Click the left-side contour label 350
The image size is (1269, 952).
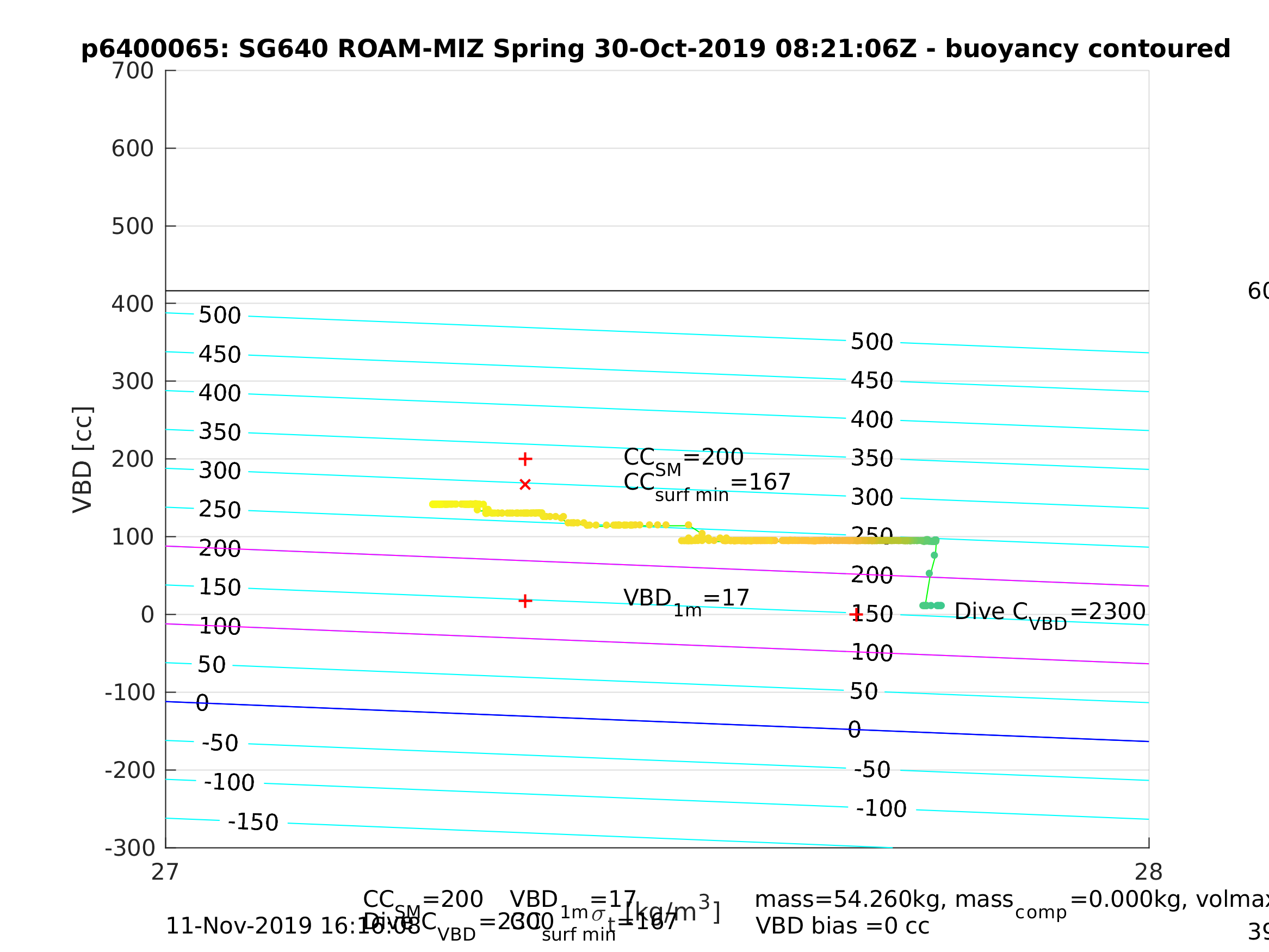220,432
